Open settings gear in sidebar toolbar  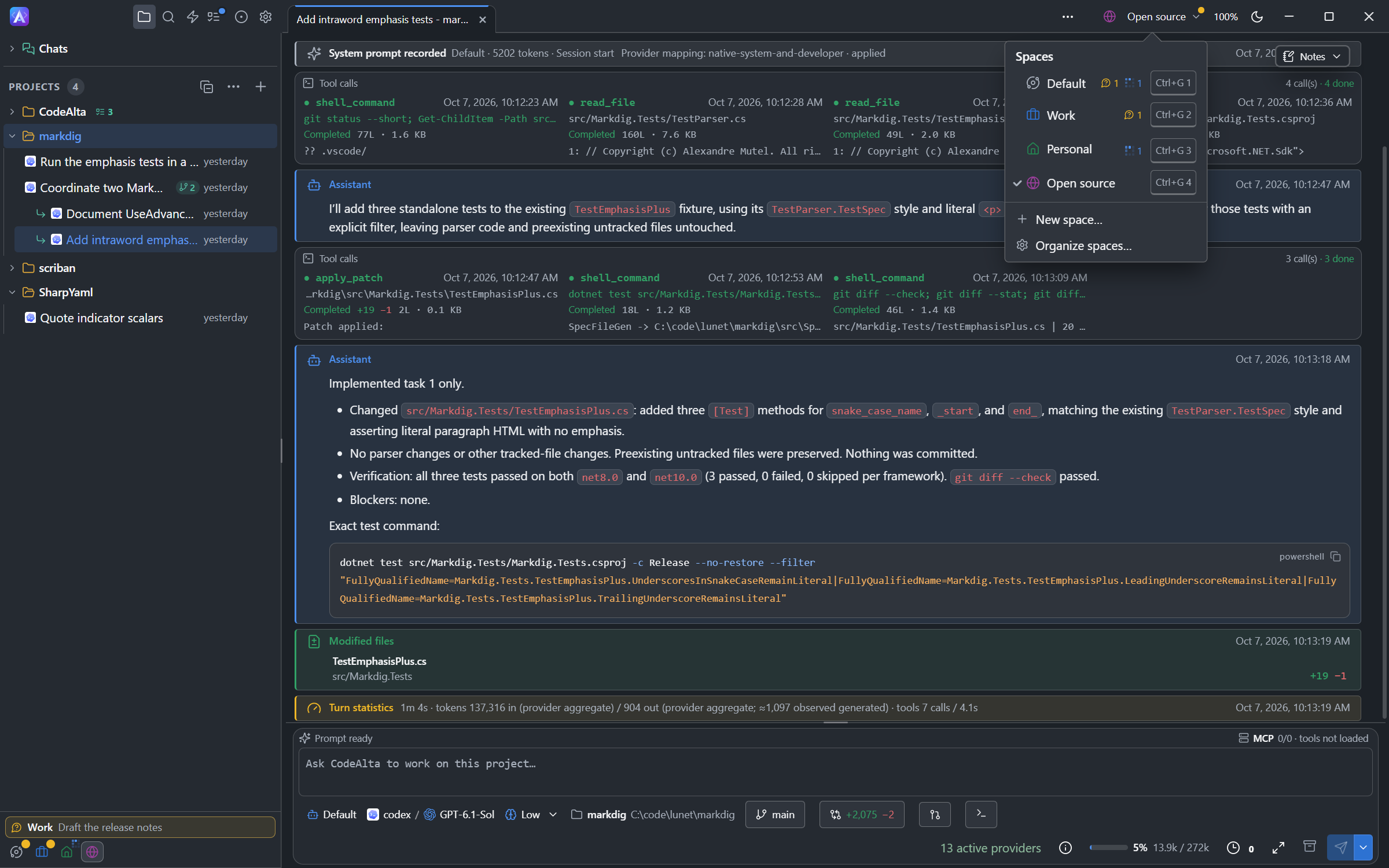tap(266, 17)
